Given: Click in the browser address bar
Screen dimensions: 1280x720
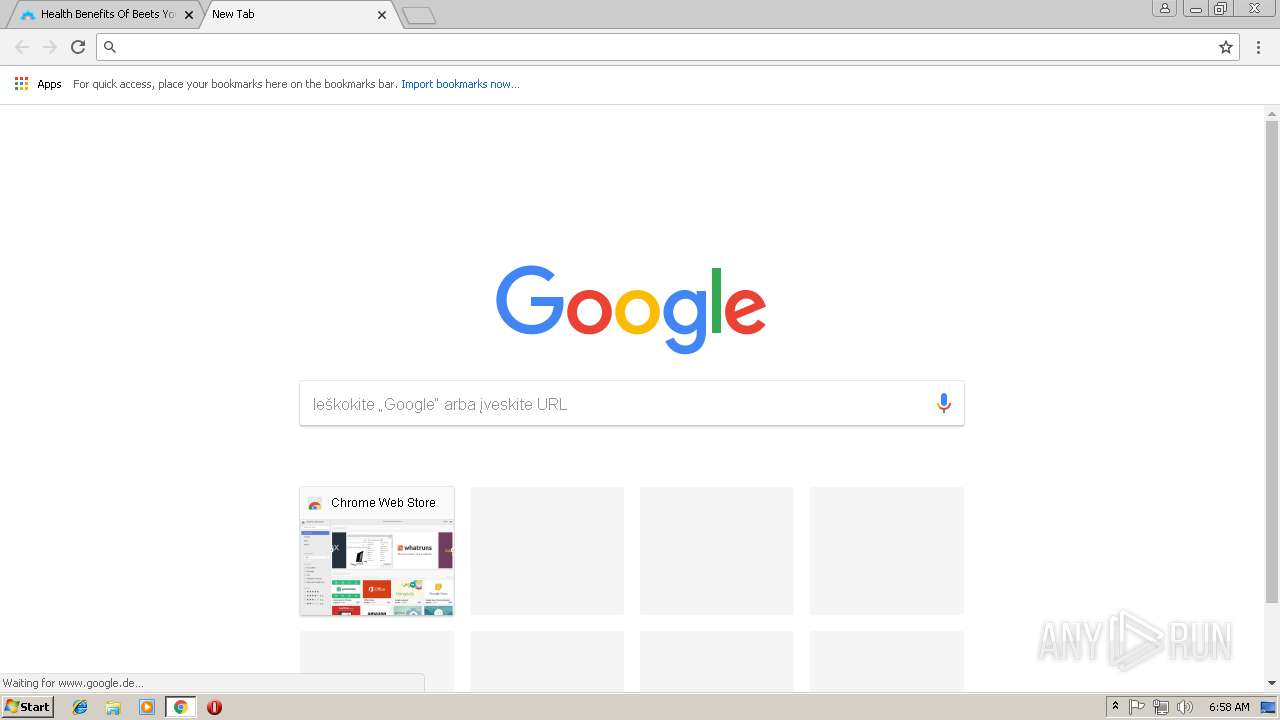Looking at the screenshot, I should (x=660, y=47).
